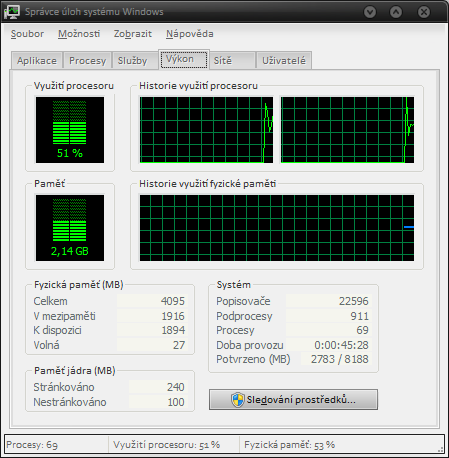
Task: Click status bar Fyzická paměť: 53 %
Action: (x=289, y=445)
